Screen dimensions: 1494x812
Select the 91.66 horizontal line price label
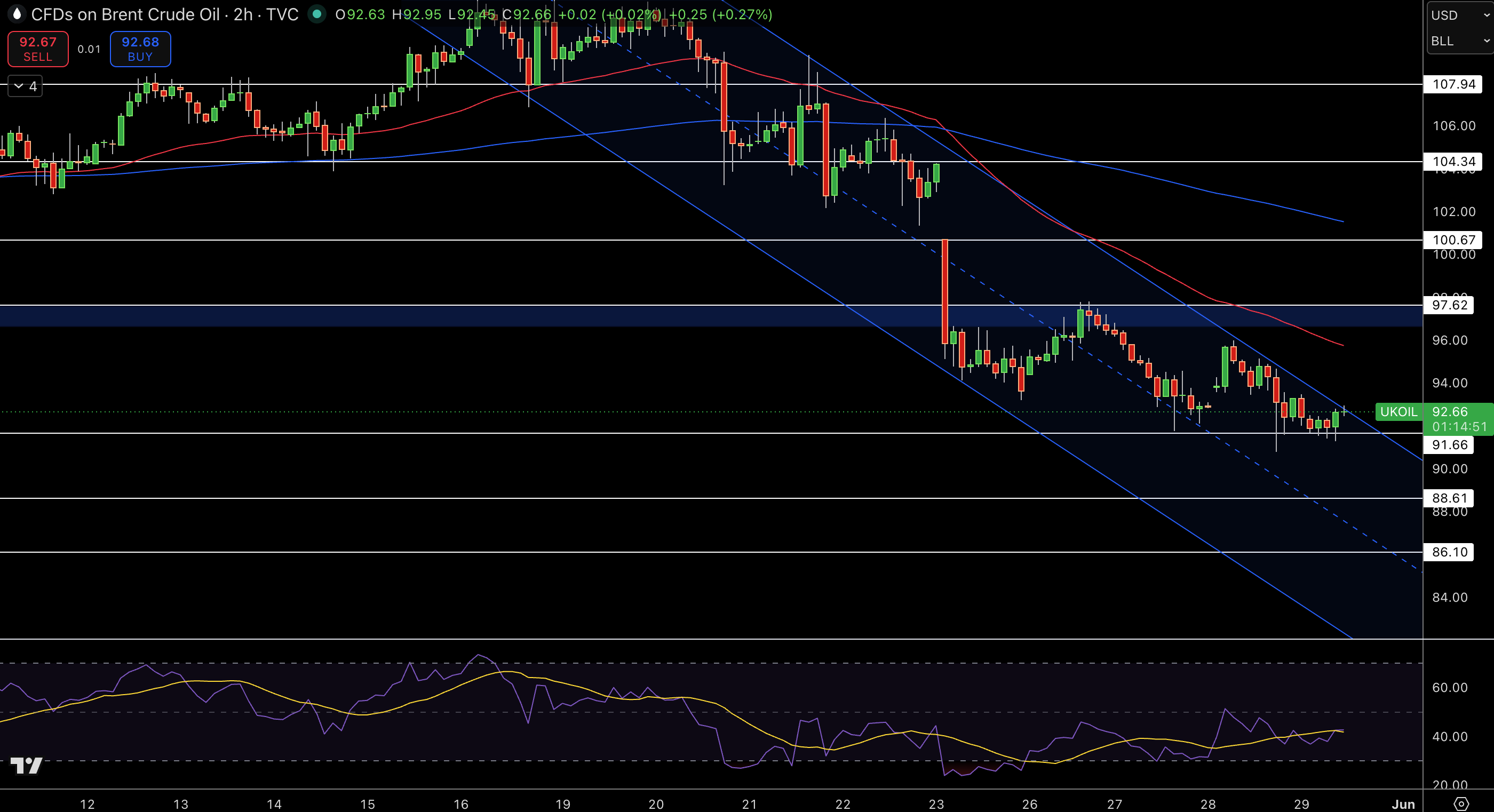click(x=1449, y=445)
